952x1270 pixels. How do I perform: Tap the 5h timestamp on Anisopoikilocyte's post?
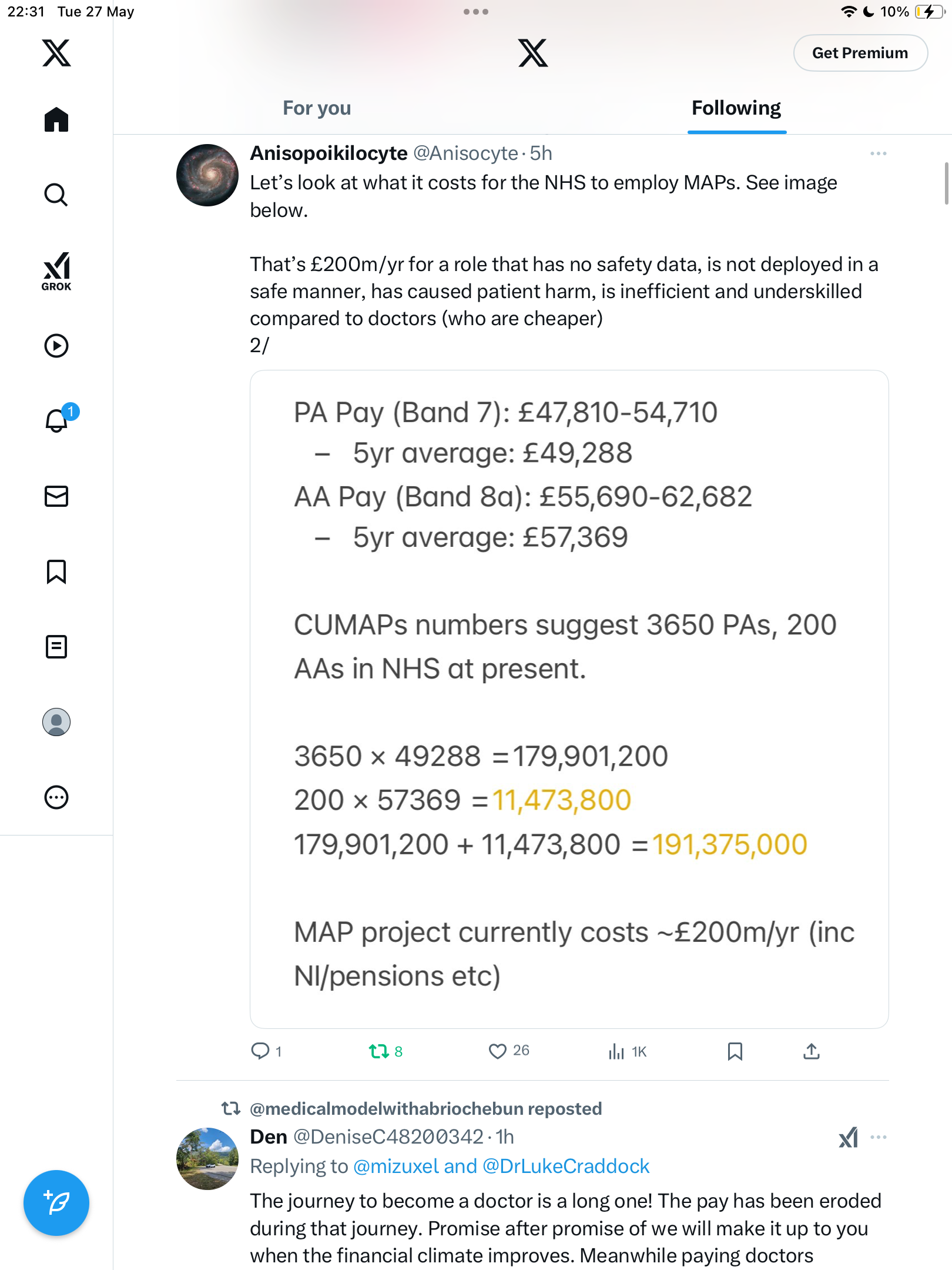point(541,153)
